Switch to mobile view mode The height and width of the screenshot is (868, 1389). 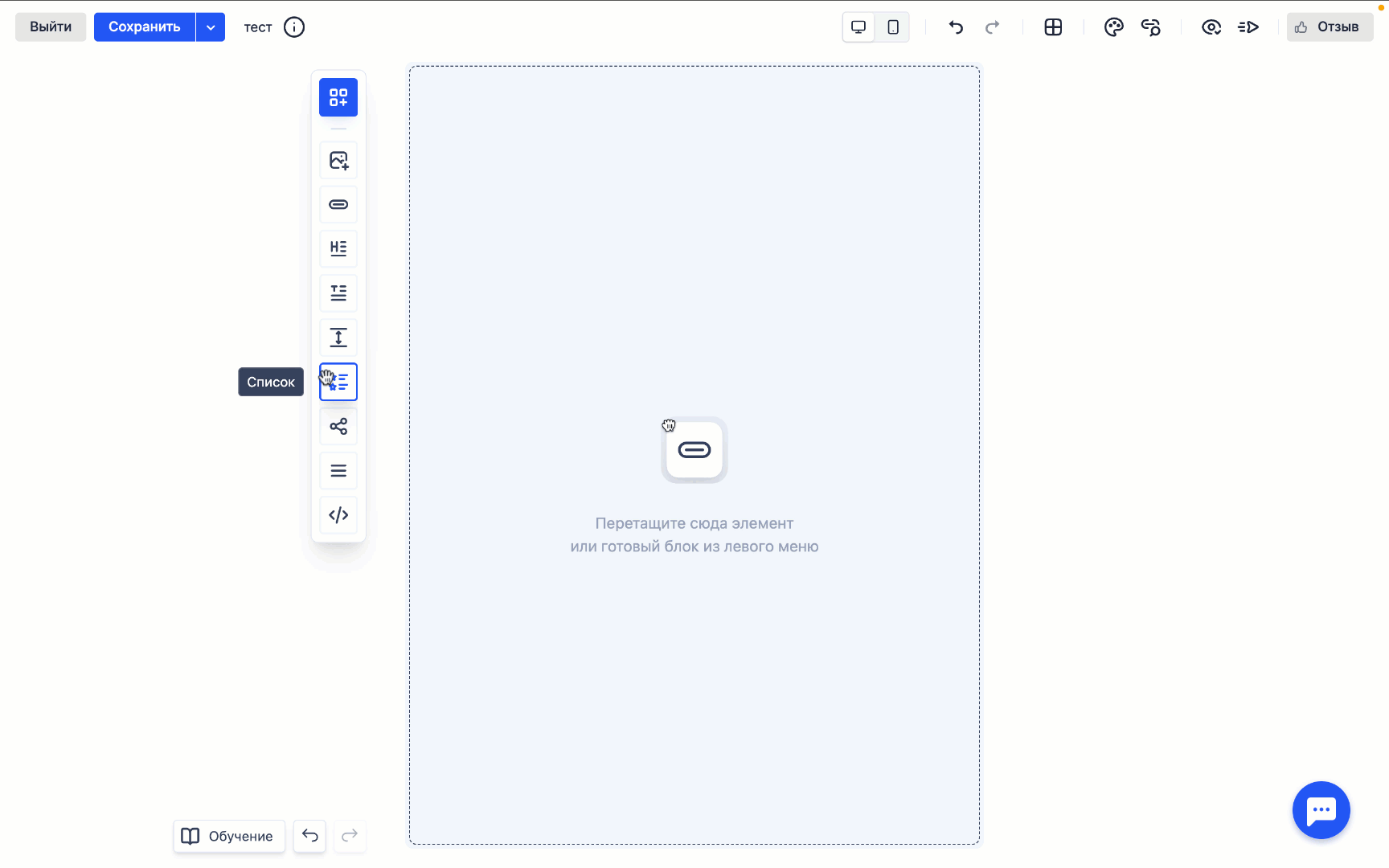pyautogui.click(x=892, y=27)
